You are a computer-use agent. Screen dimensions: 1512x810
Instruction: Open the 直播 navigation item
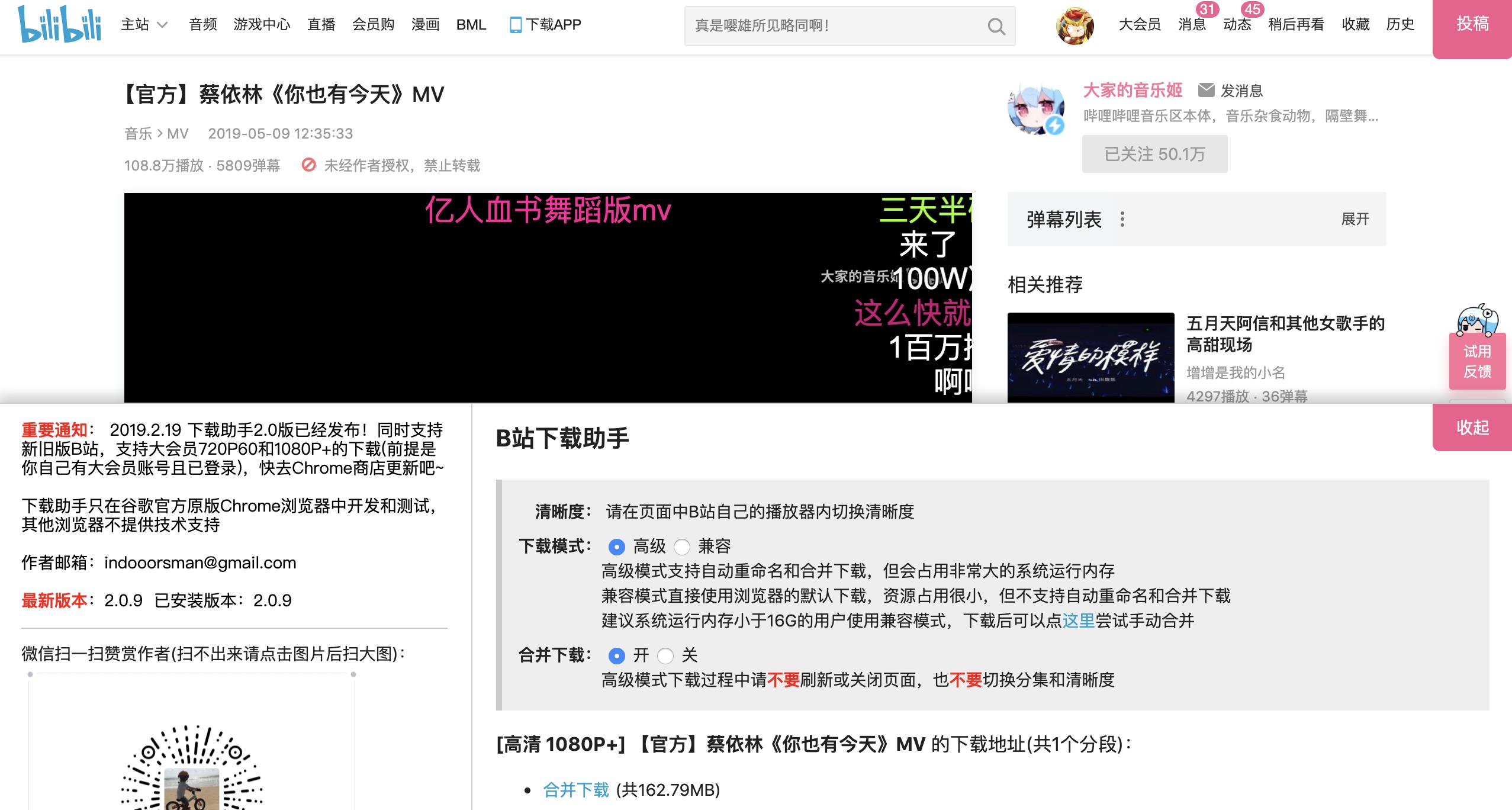click(321, 25)
